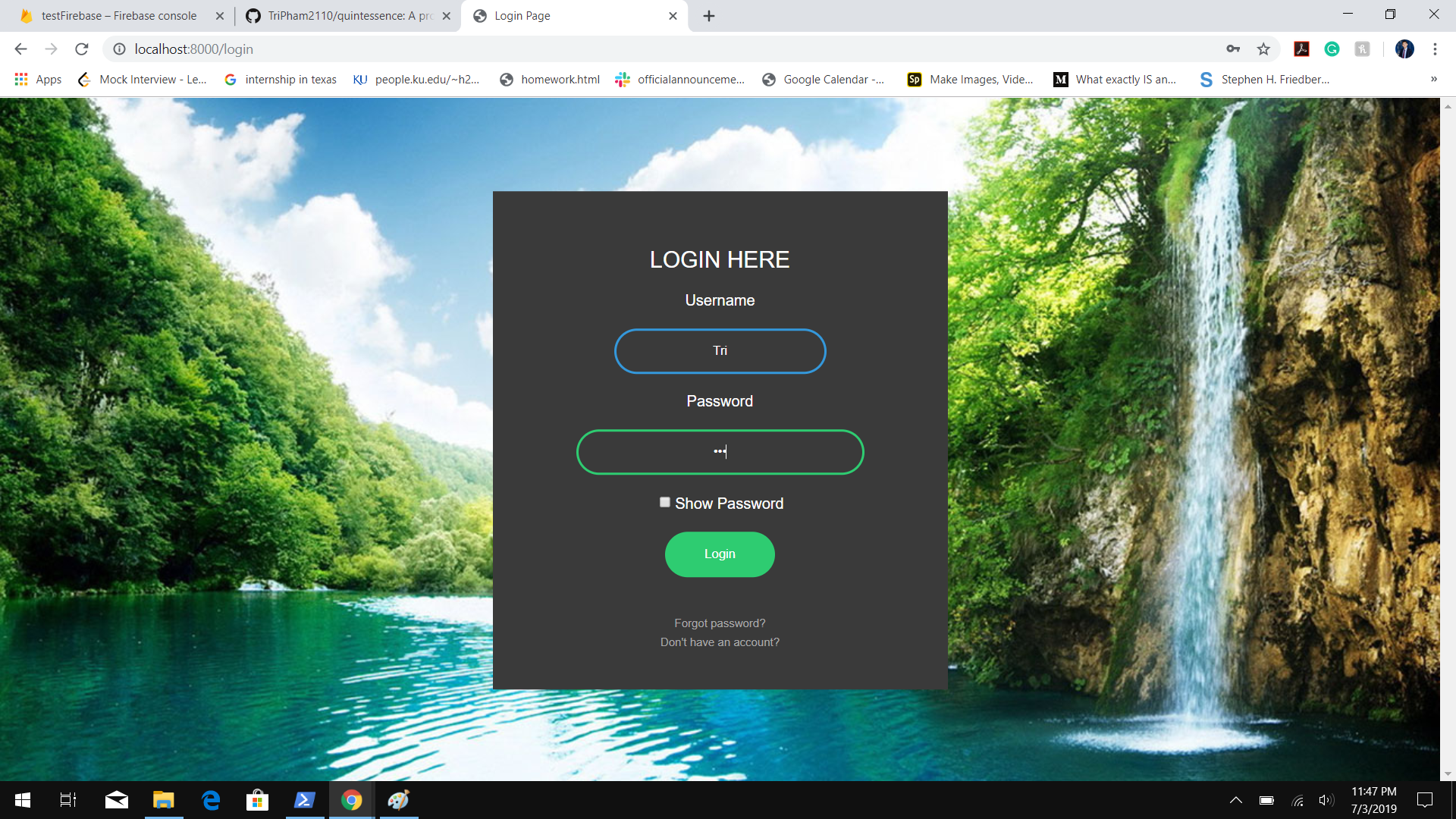Close the Firebase console tab
Screen dimensions: 1456x819
coord(220,16)
